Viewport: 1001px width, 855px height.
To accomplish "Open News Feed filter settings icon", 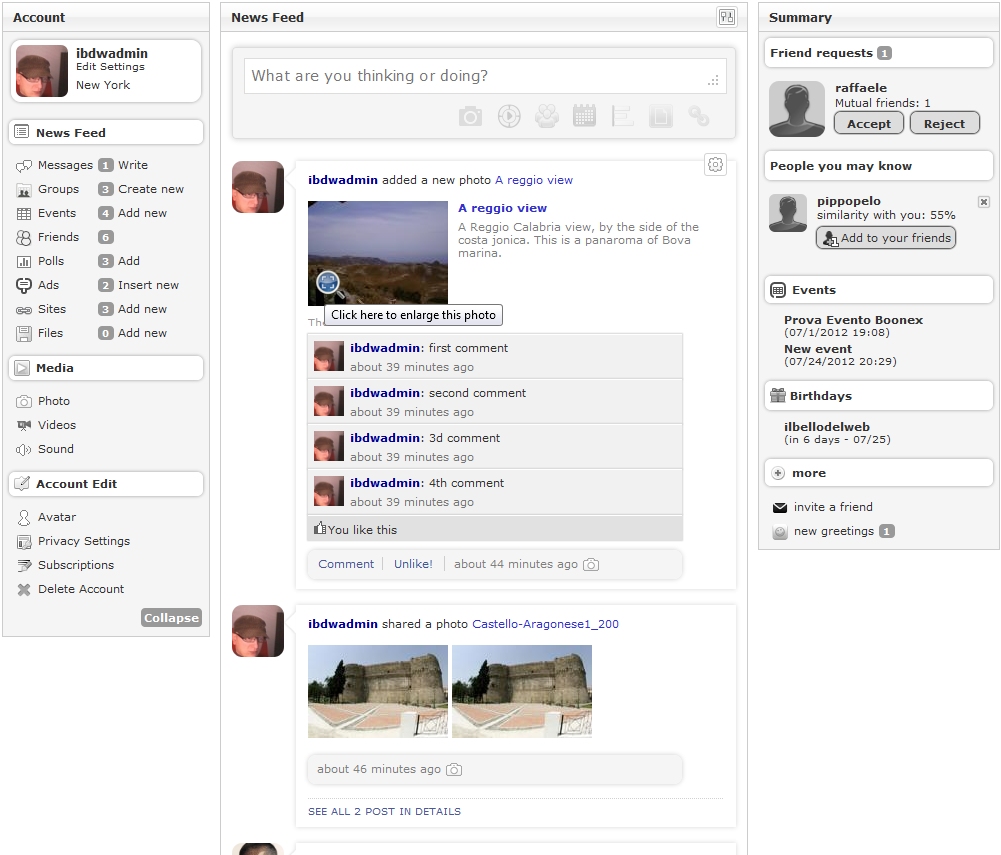I will (726, 17).
